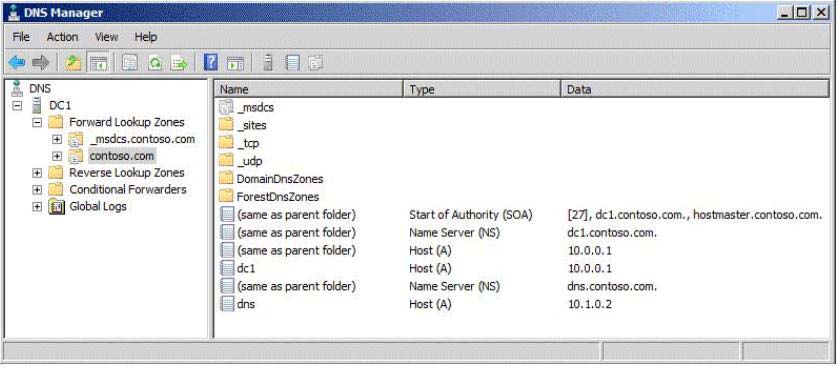Screen dimensions: 839x368
Task: Click the Export List toolbar icon
Action: [x=179, y=63]
